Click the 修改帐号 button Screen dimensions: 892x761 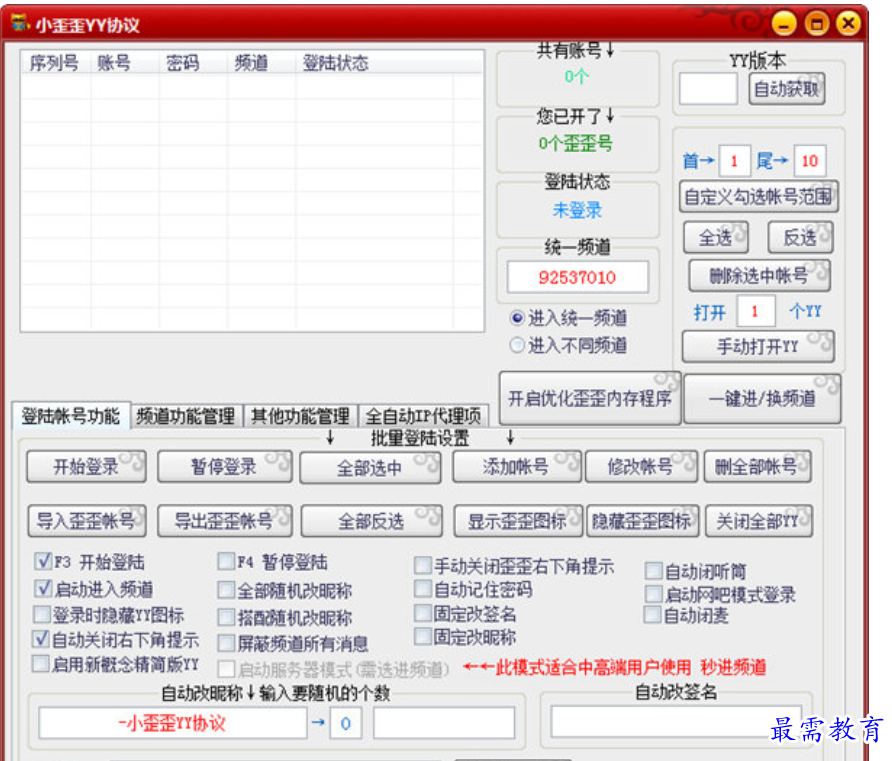coord(641,467)
